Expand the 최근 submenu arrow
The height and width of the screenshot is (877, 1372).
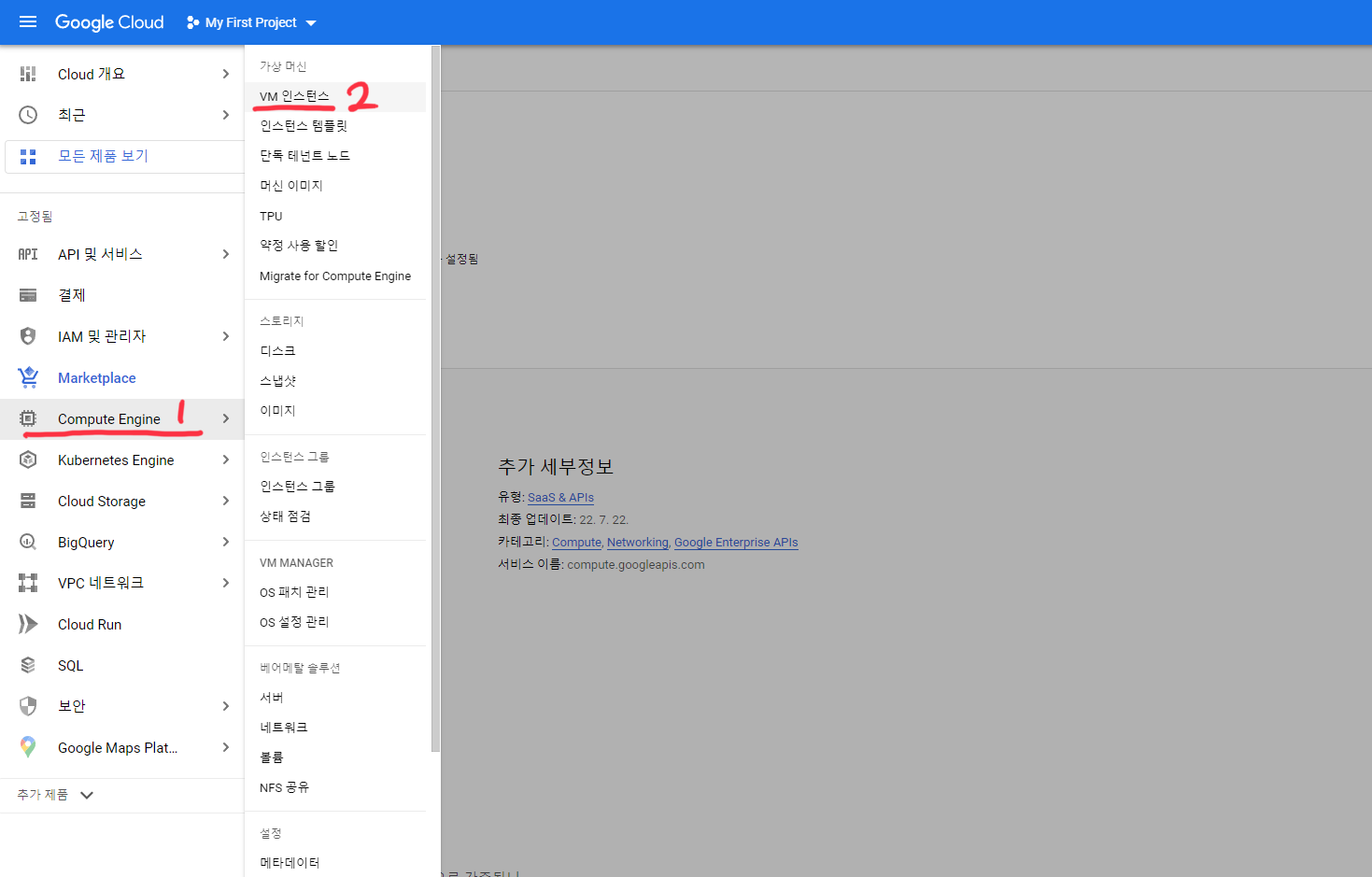pyautogui.click(x=226, y=115)
